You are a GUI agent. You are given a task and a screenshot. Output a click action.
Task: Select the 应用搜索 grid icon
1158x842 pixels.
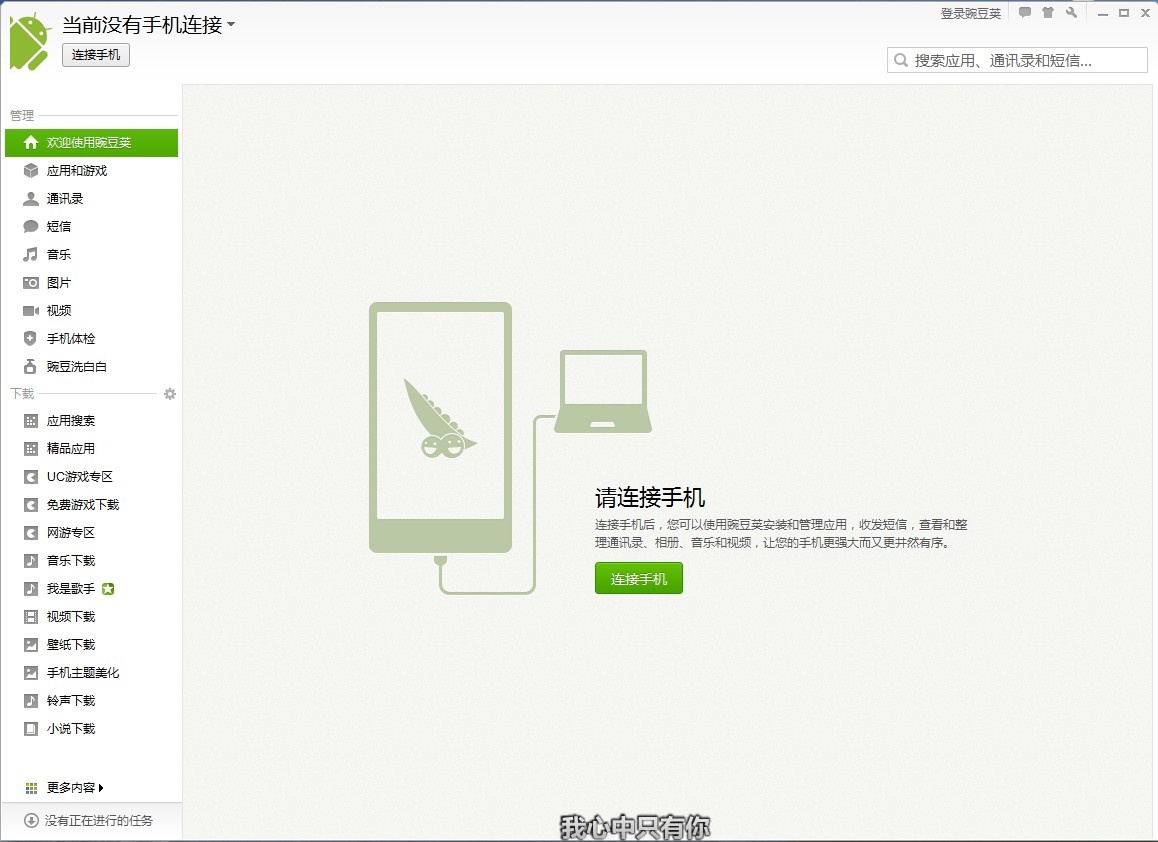click(x=30, y=421)
